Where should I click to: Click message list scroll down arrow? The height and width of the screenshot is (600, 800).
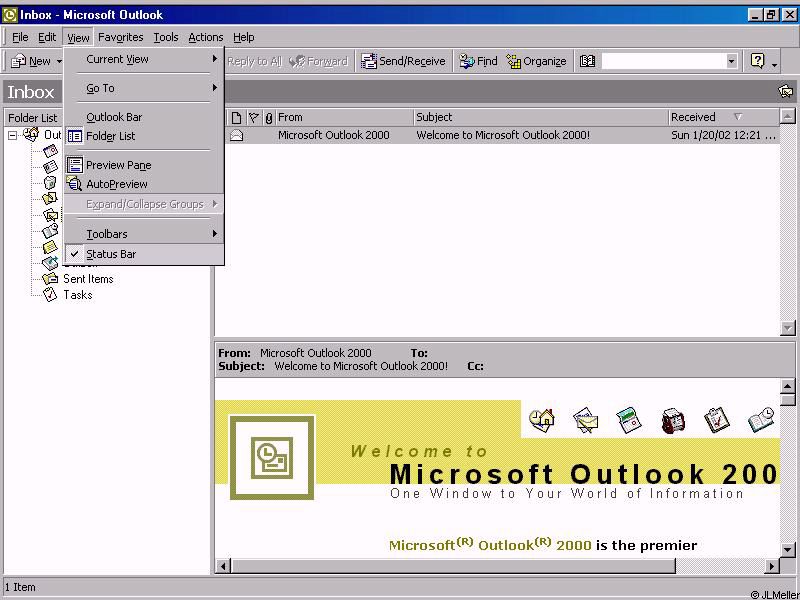(x=788, y=328)
